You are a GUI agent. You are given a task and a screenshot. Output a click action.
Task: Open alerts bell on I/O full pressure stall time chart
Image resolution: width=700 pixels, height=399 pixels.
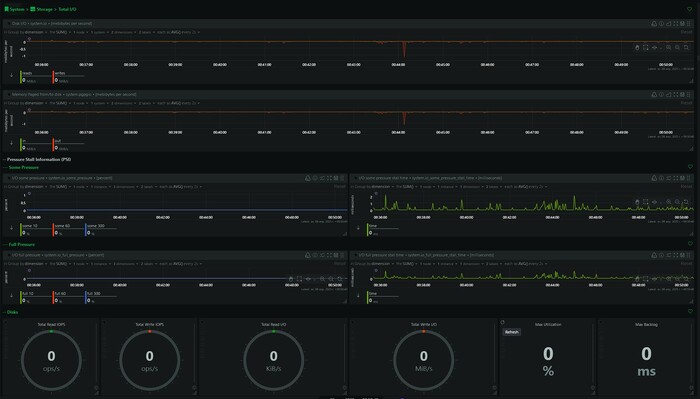[654, 255]
